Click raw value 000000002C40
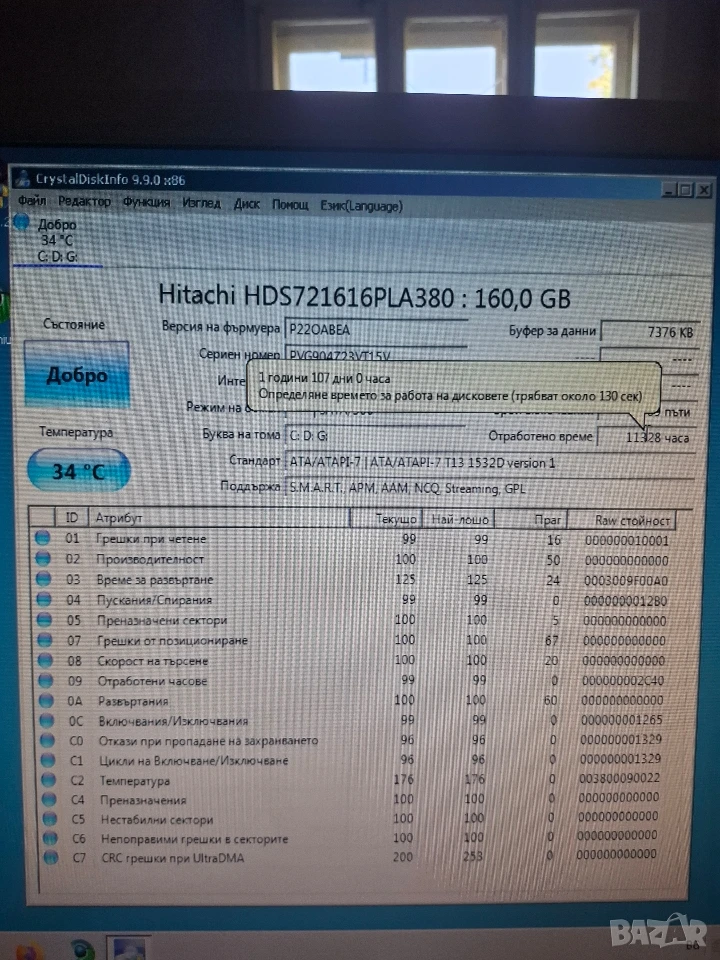 [623, 680]
